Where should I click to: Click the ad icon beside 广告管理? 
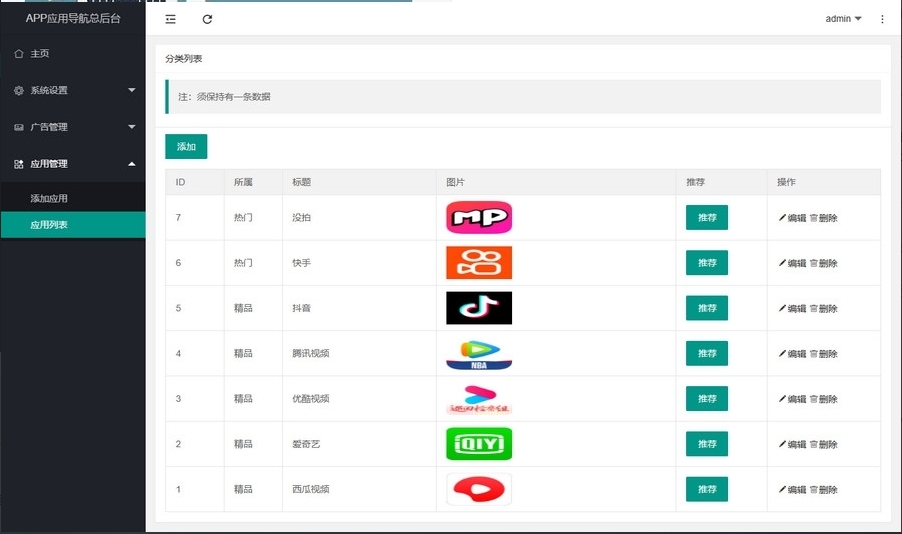(x=18, y=127)
